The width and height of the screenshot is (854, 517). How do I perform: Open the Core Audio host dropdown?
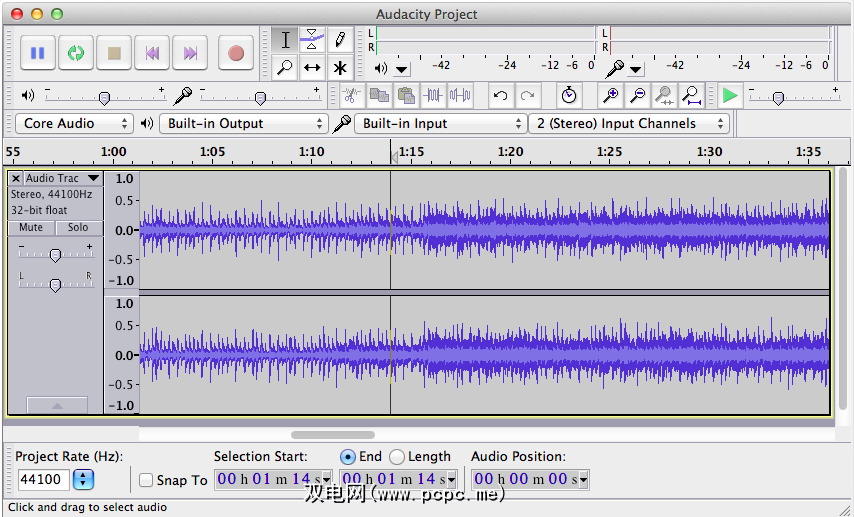point(75,124)
